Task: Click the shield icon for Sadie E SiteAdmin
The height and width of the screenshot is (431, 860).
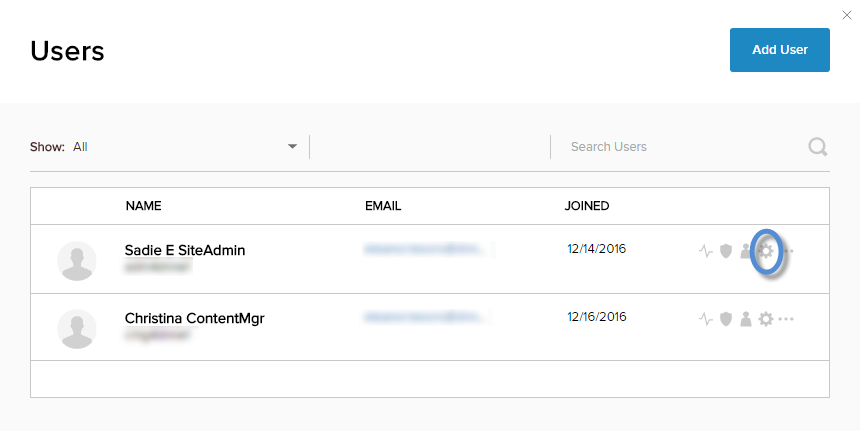Action: point(726,251)
